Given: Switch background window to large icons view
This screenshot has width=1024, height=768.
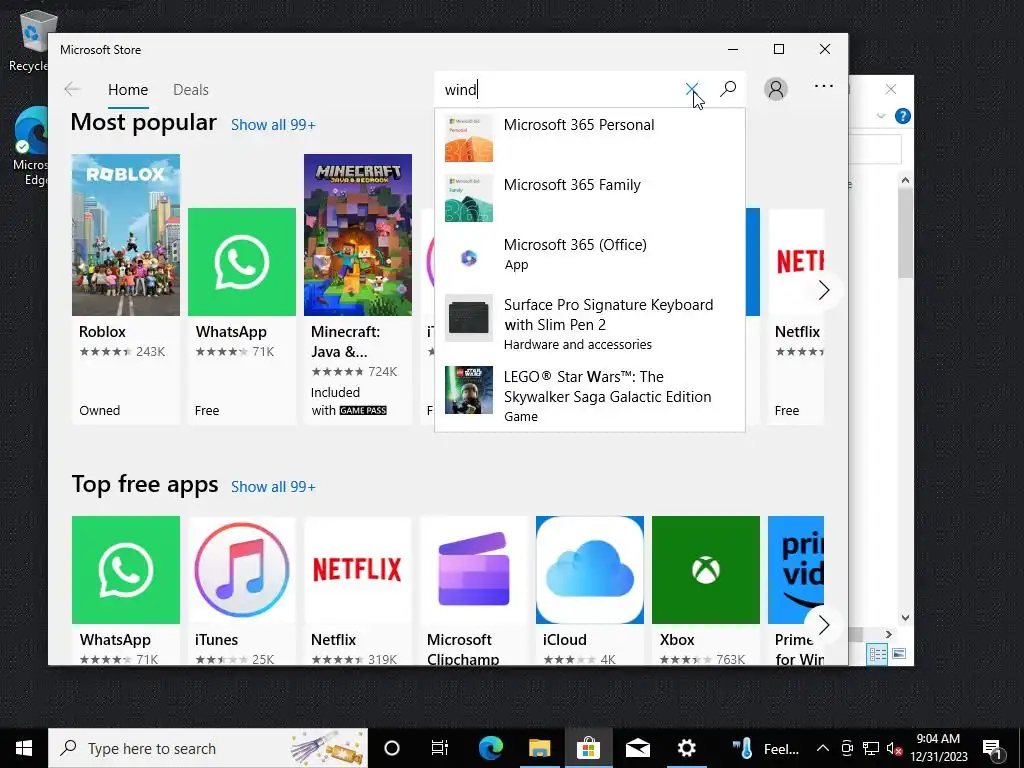Looking at the screenshot, I should (x=899, y=654).
